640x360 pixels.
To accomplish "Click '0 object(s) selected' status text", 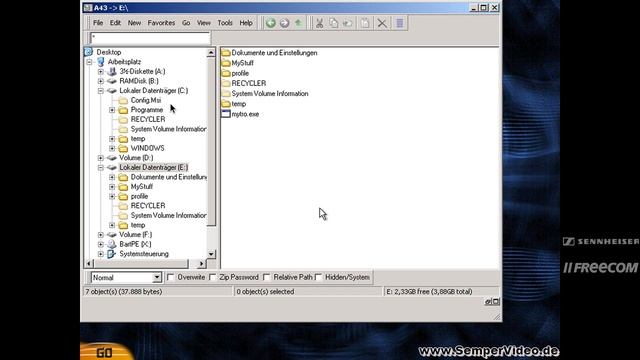I will point(265,291).
